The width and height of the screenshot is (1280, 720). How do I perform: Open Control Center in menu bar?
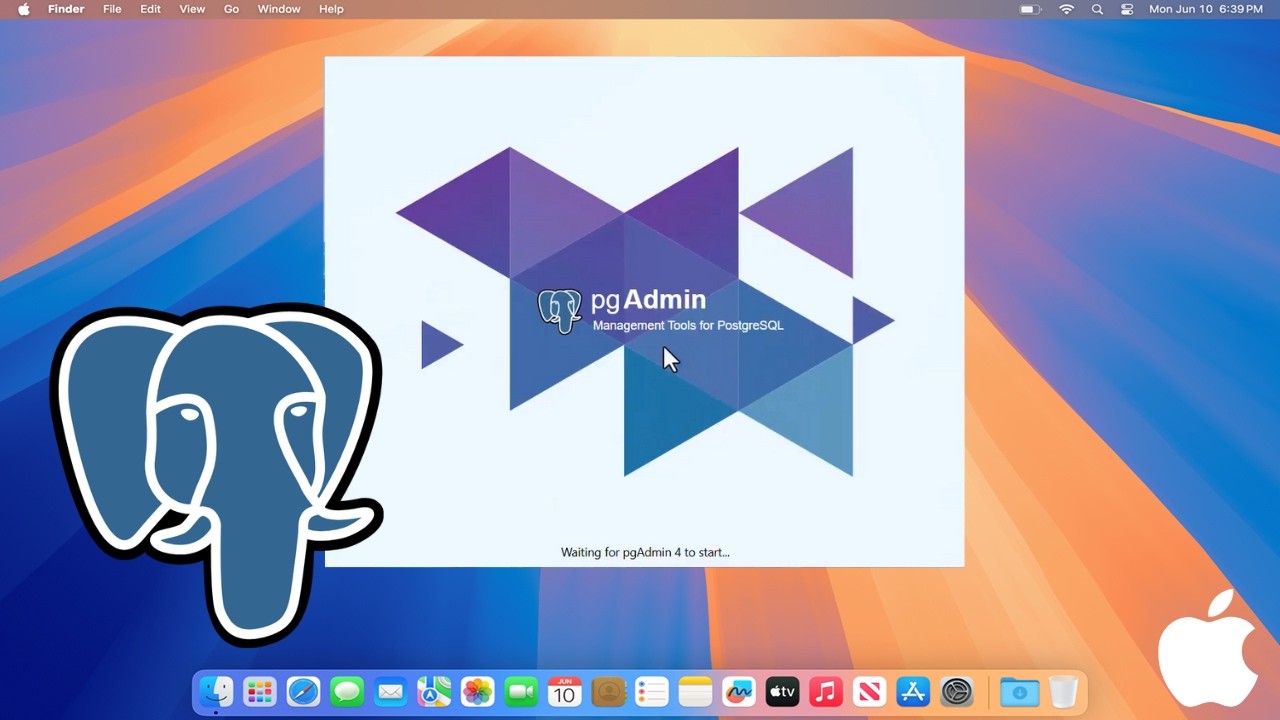[x=1127, y=9]
